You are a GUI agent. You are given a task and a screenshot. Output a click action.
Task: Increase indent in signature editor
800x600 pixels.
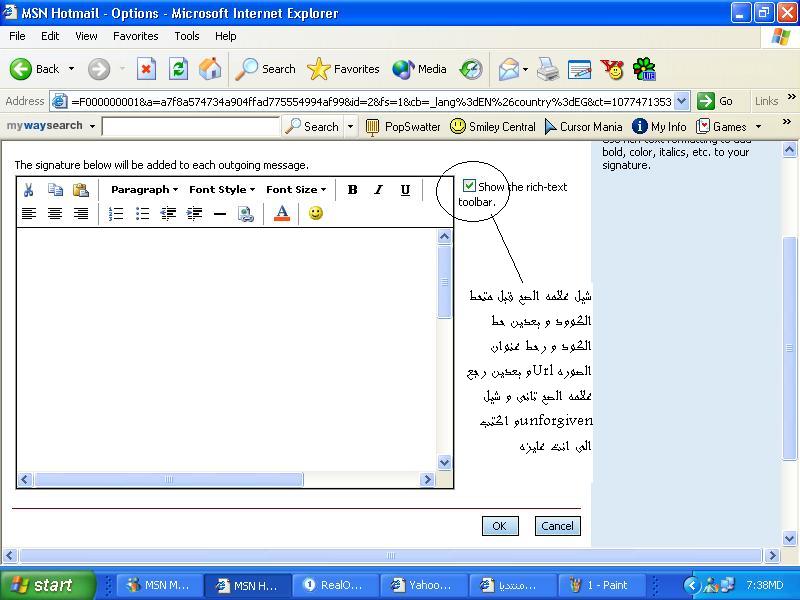[194, 213]
